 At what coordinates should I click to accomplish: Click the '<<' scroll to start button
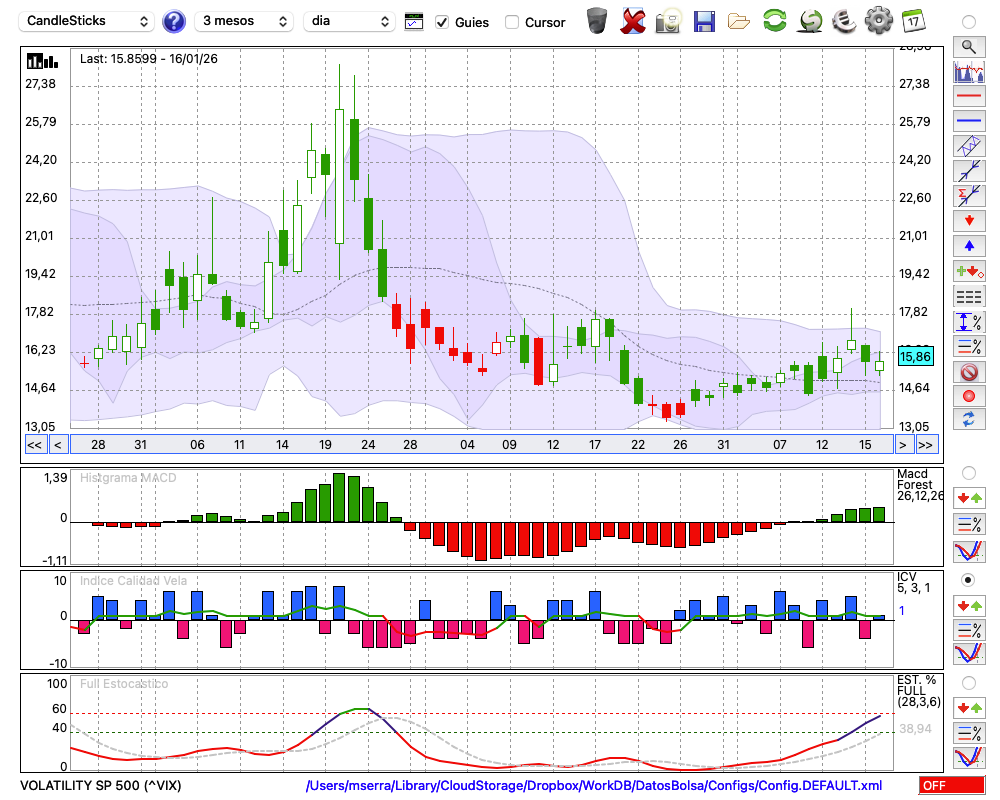tap(34, 444)
